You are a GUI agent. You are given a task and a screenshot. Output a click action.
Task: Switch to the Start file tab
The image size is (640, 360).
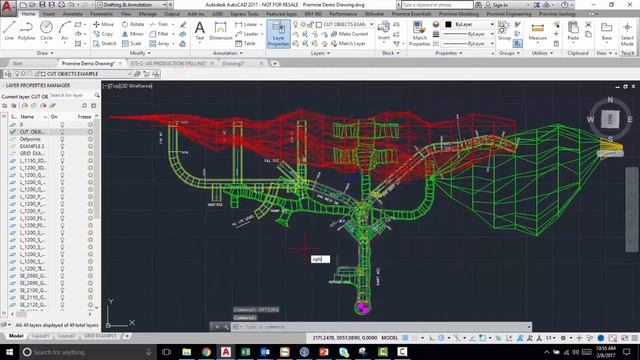coord(18,63)
